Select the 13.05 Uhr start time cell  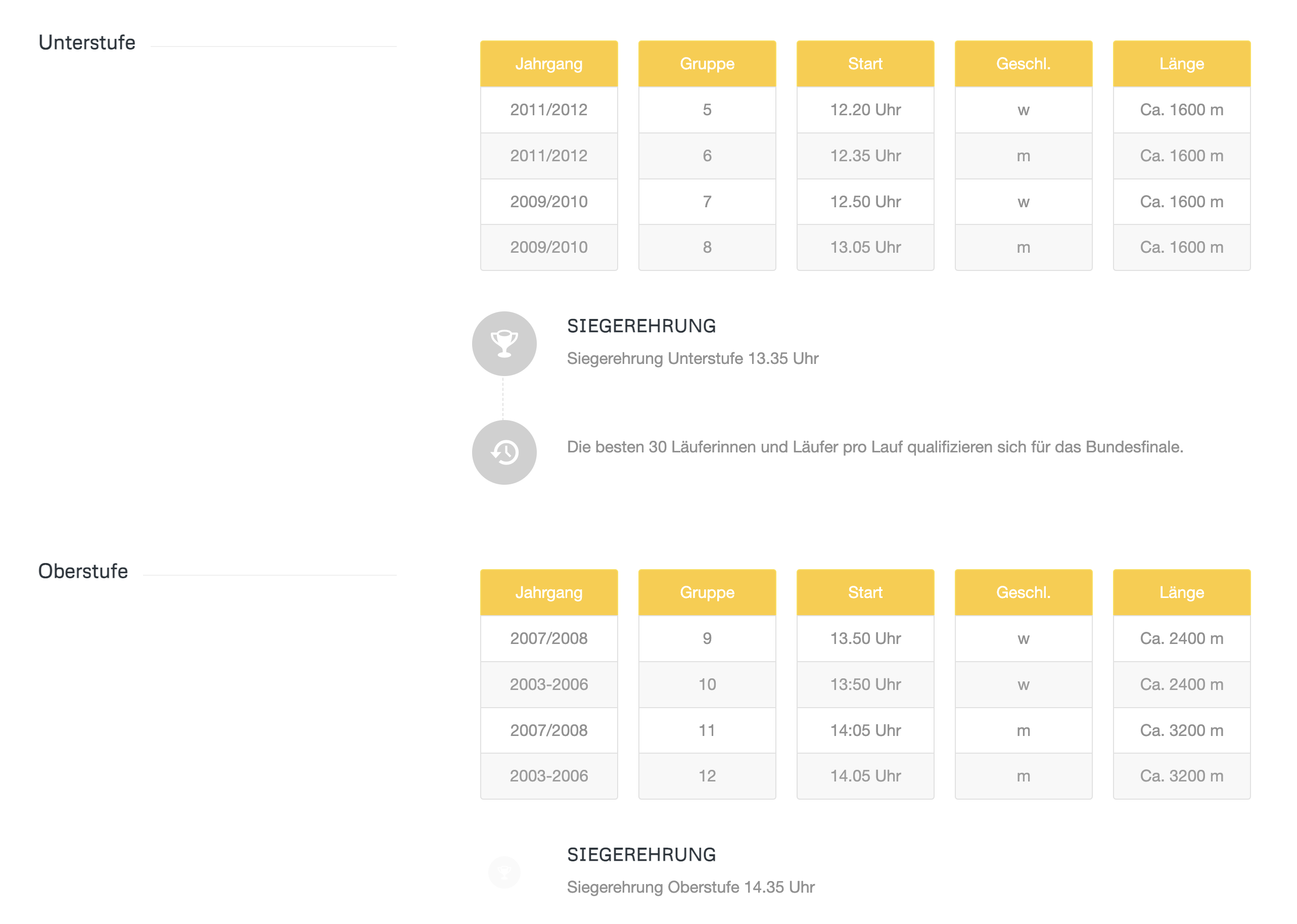865,248
